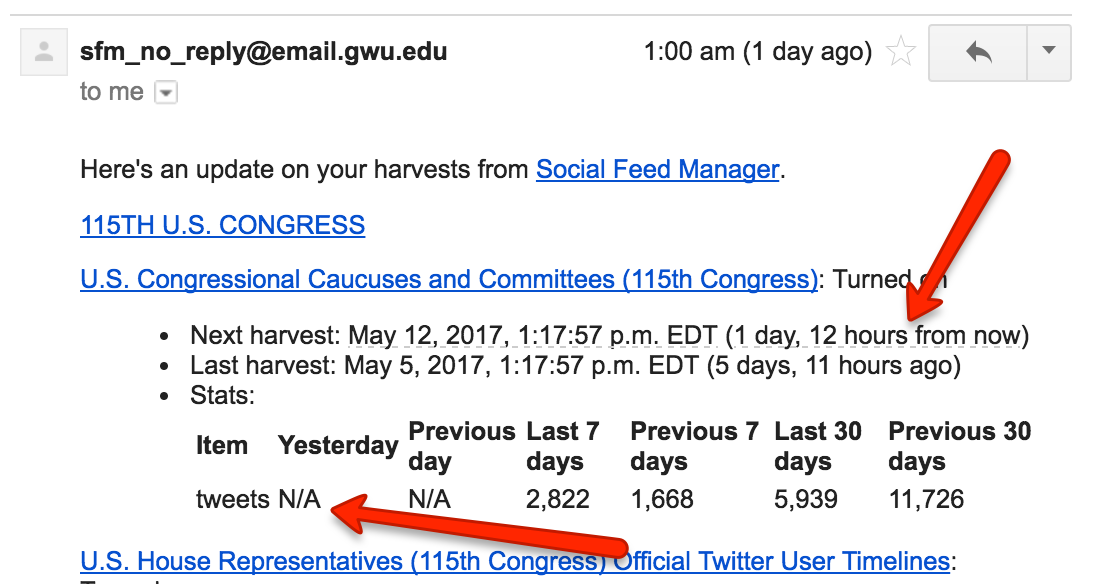
Task: Click the tweets row label
Action: tap(233, 499)
